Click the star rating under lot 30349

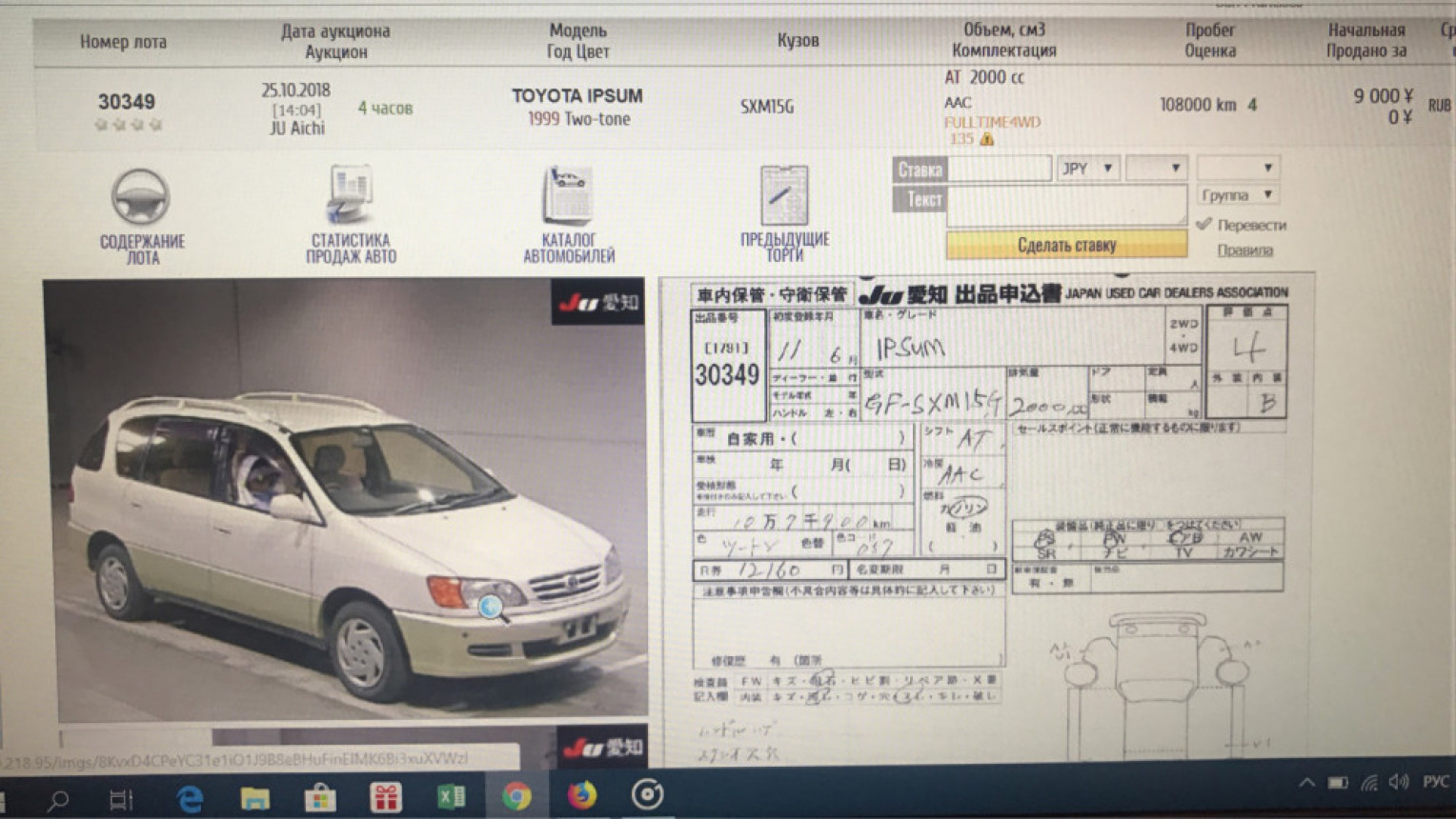pyautogui.click(x=128, y=125)
